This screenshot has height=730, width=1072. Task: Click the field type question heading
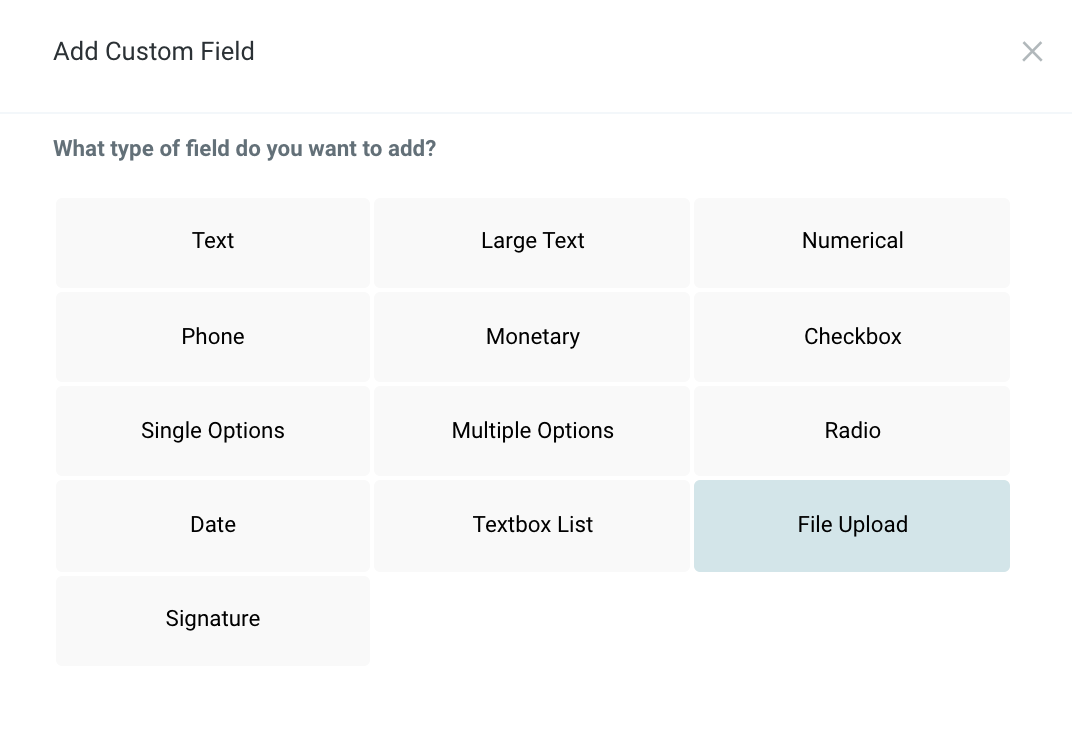[x=245, y=149]
